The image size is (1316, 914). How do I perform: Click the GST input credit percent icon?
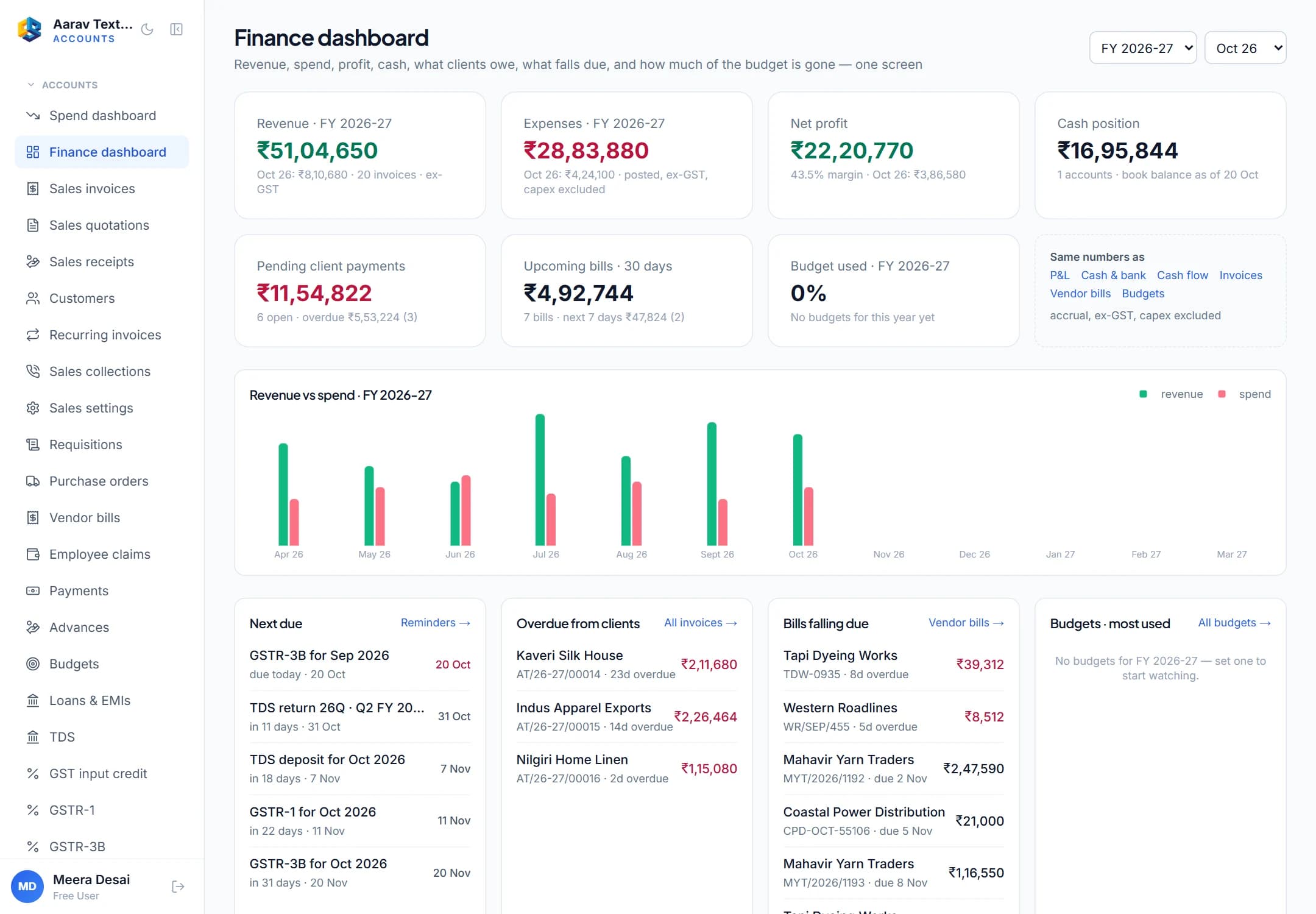[x=33, y=774]
